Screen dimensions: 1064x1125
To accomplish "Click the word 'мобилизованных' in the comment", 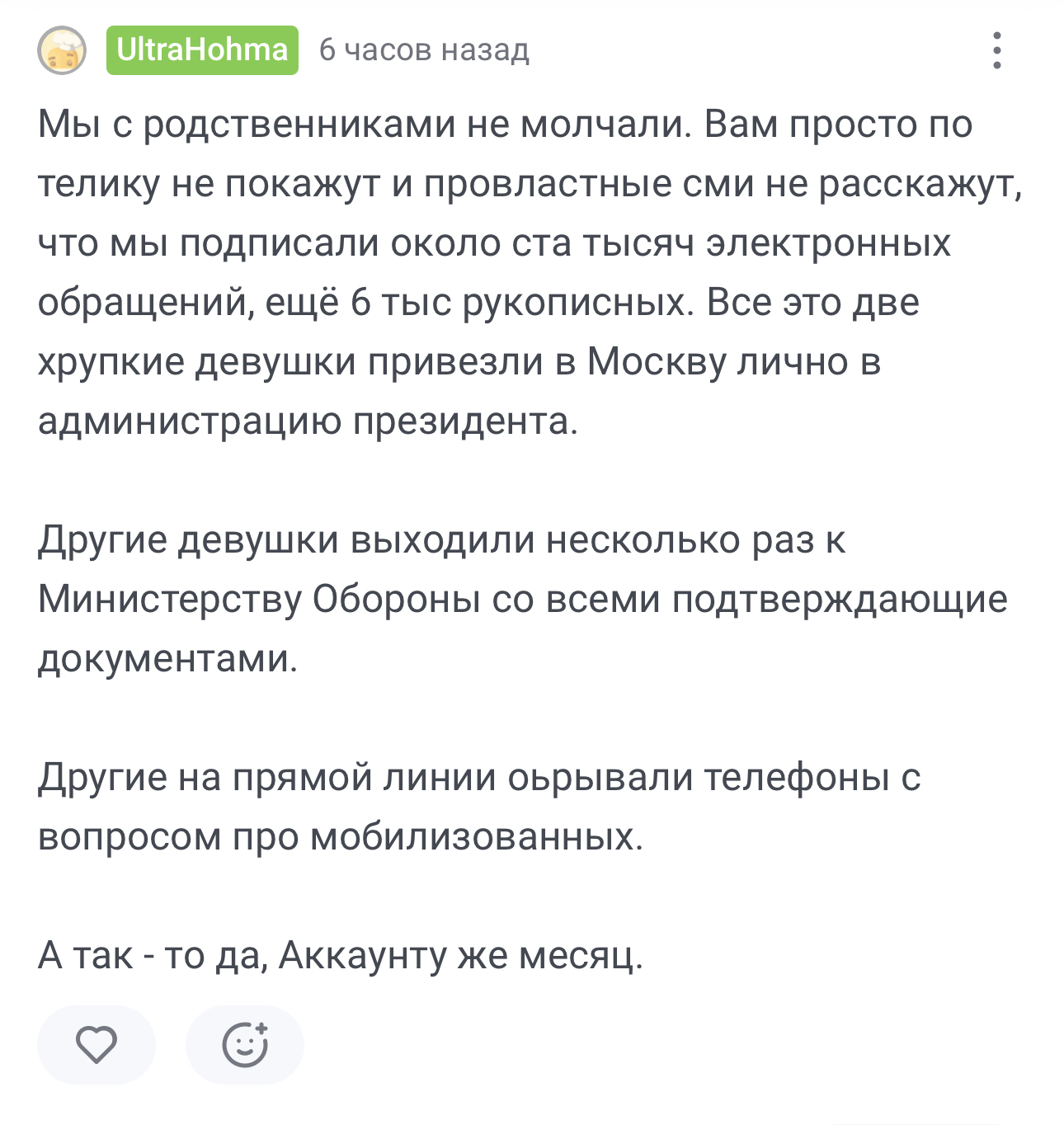I will [x=476, y=837].
